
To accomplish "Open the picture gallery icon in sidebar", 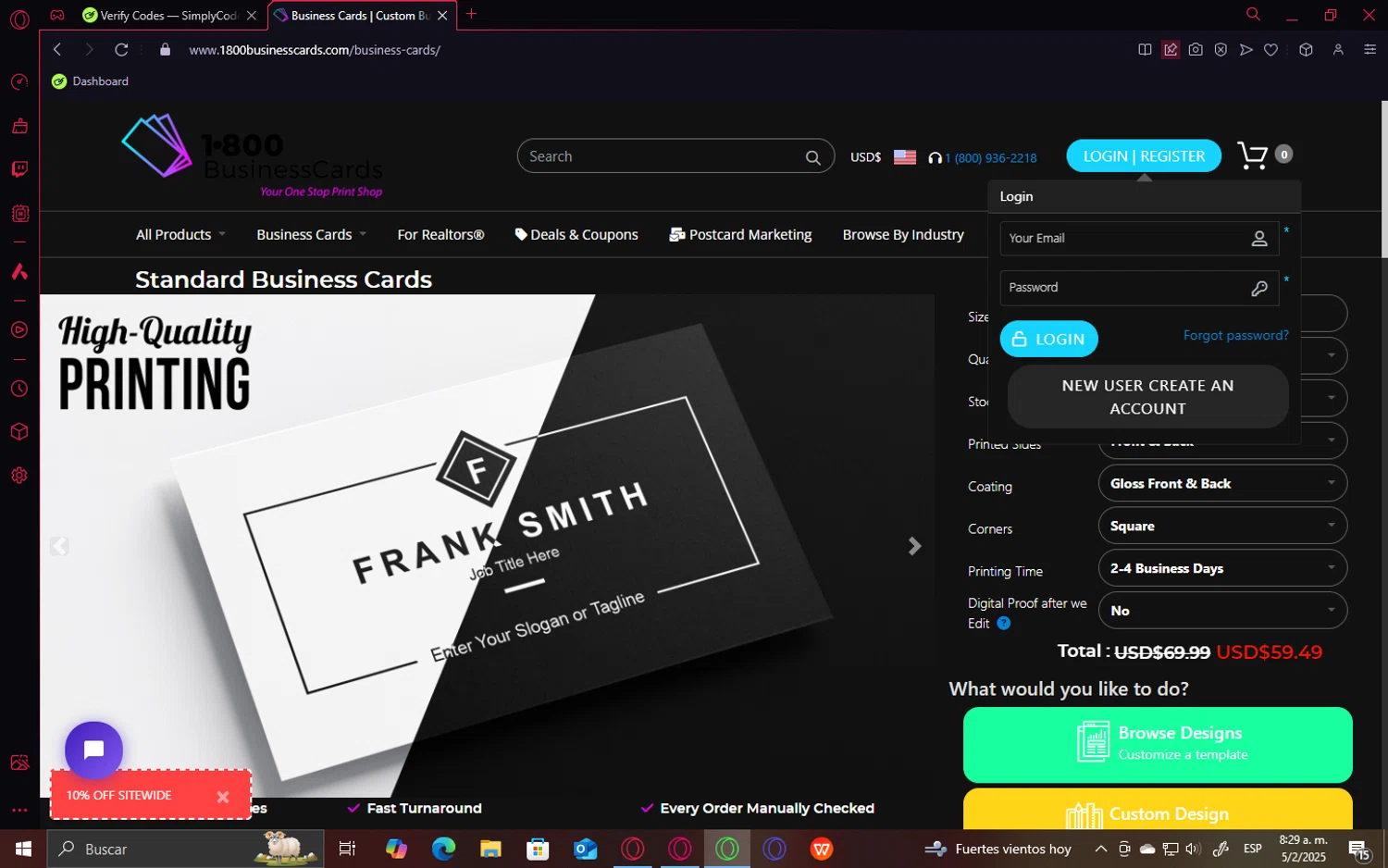I will pyautogui.click(x=19, y=763).
